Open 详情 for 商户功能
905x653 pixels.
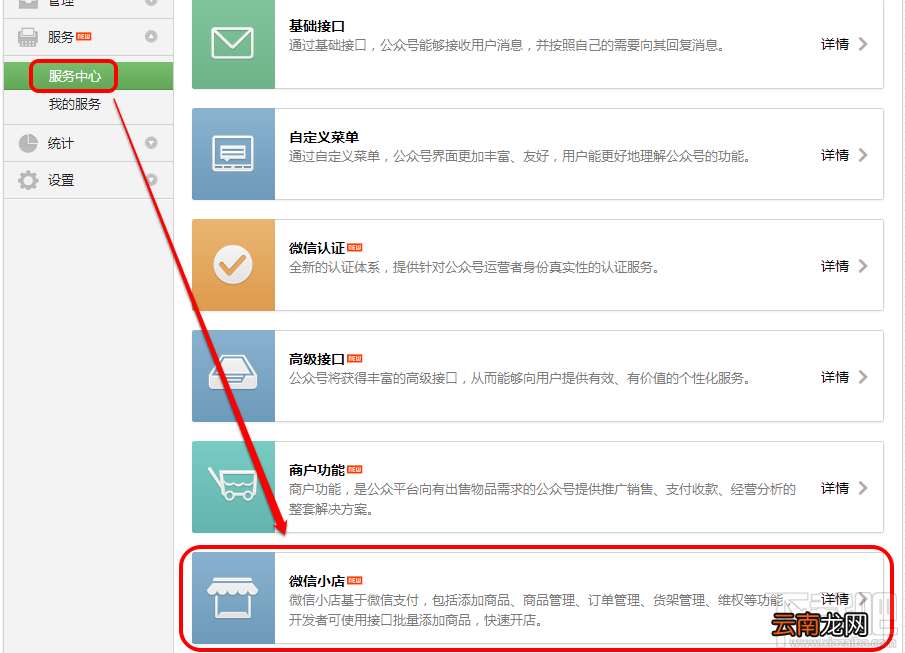point(835,488)
